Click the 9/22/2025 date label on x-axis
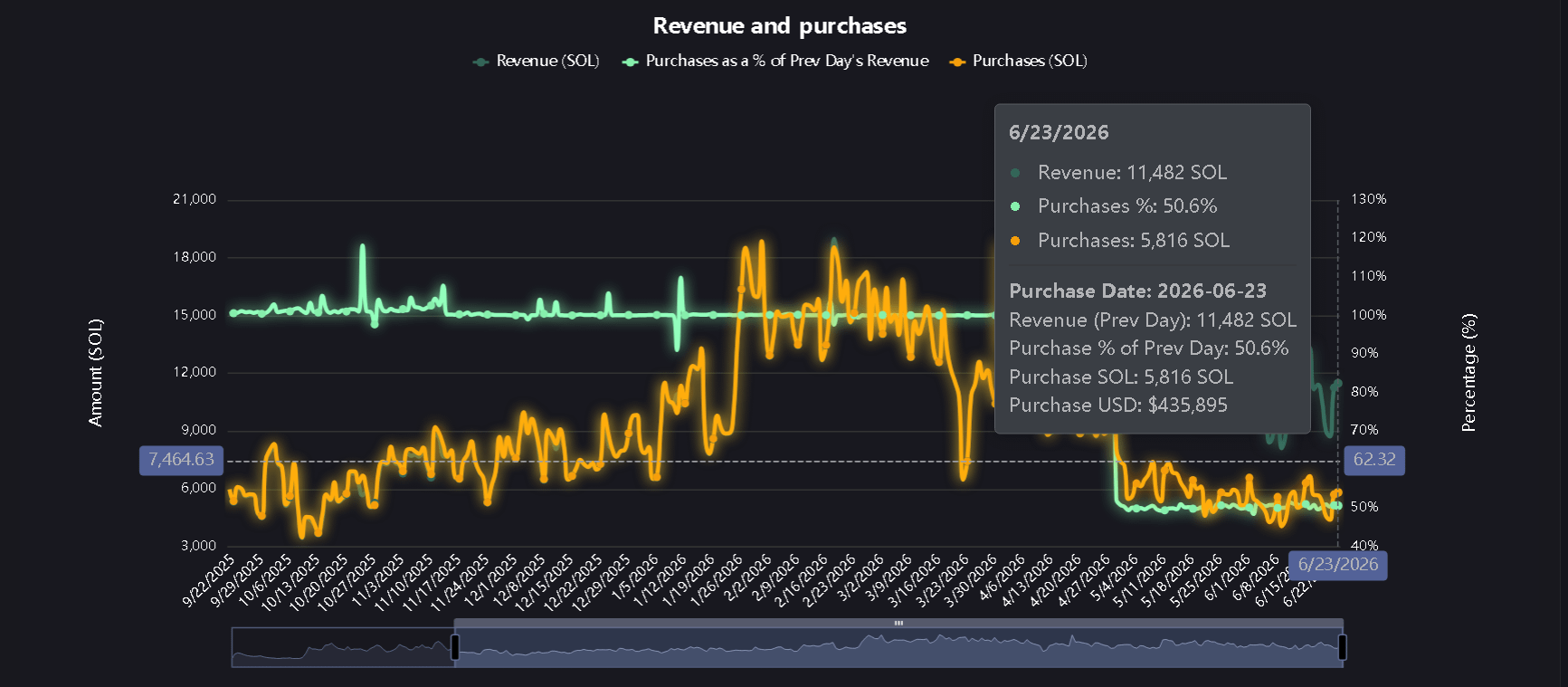Screen dimensions: 1568x687 (x=209, y=581)
